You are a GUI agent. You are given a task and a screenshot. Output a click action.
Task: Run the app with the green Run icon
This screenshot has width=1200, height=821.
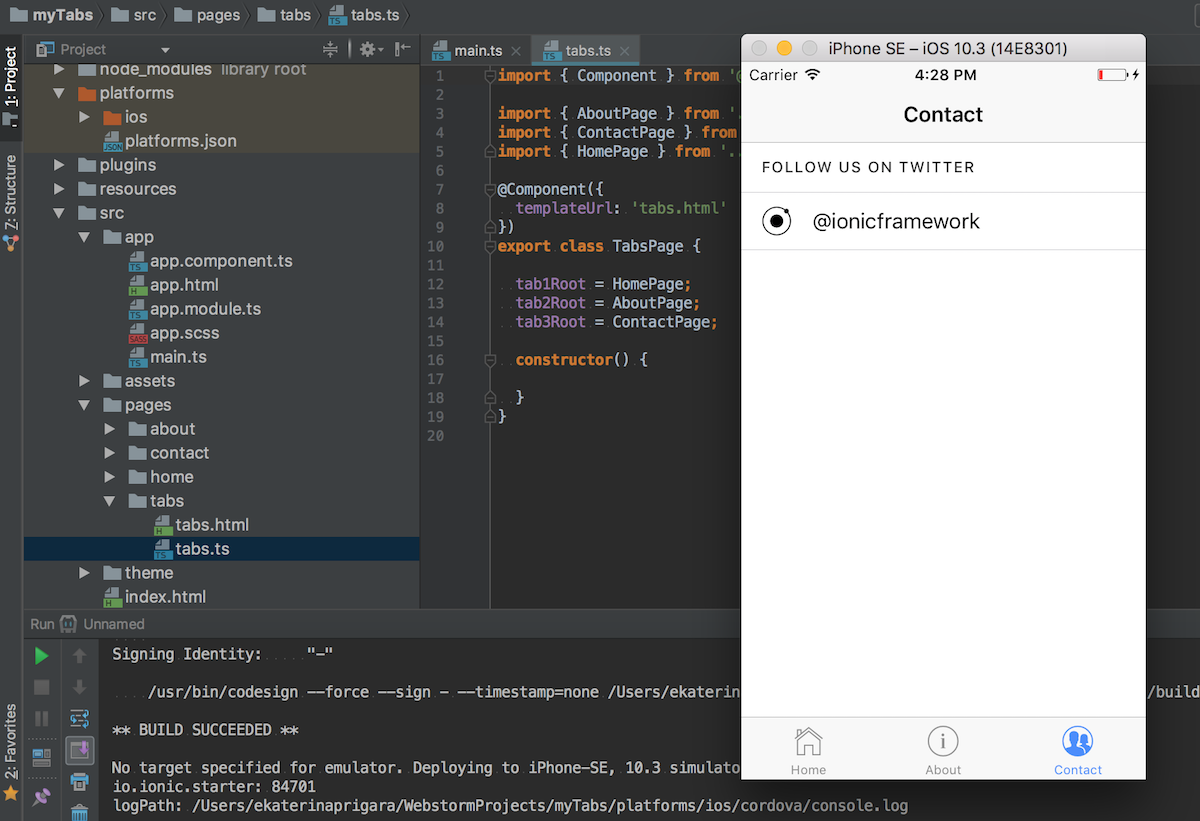tap(41, 655)
